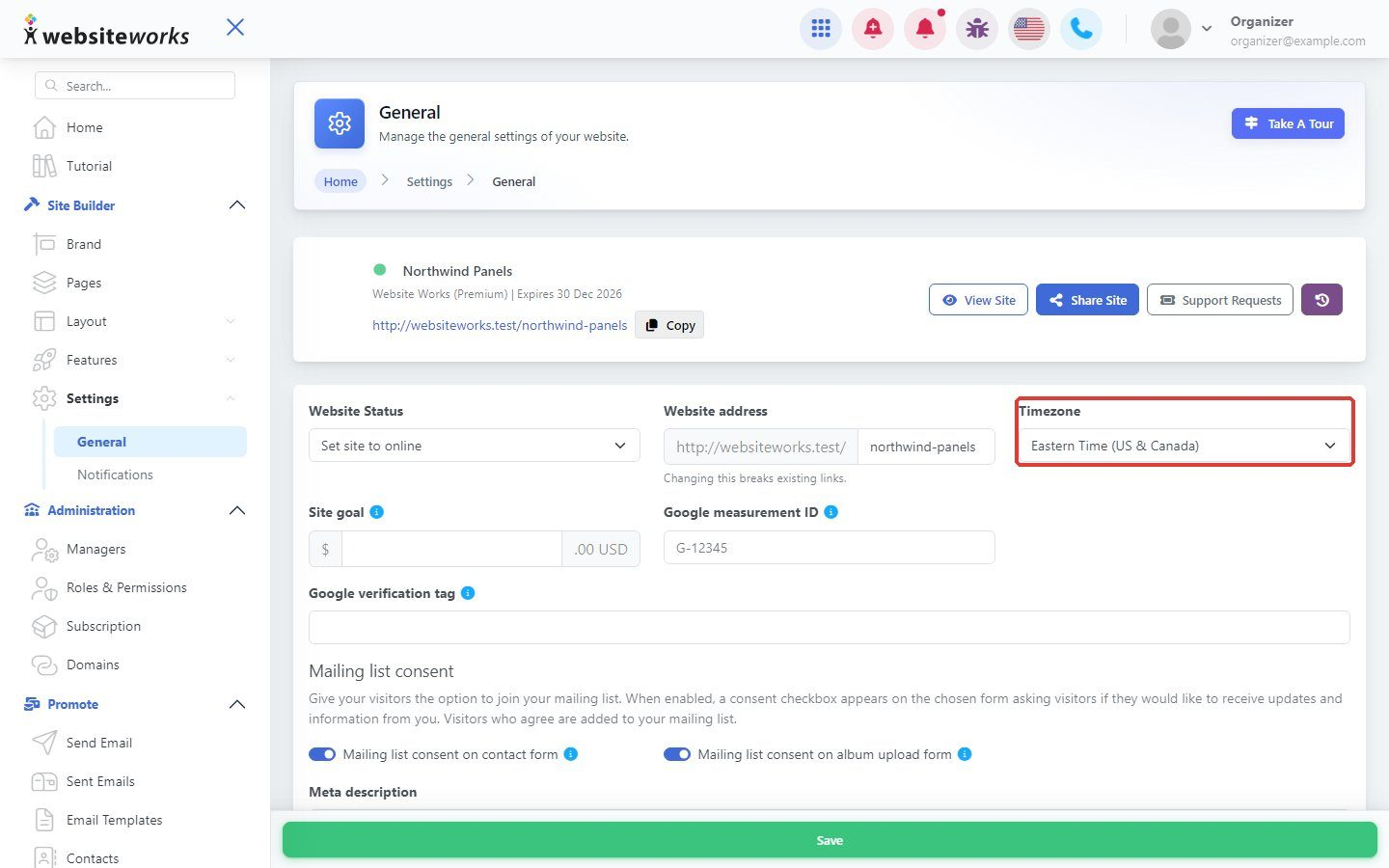Open the northwind-panels site URL link

500,325
